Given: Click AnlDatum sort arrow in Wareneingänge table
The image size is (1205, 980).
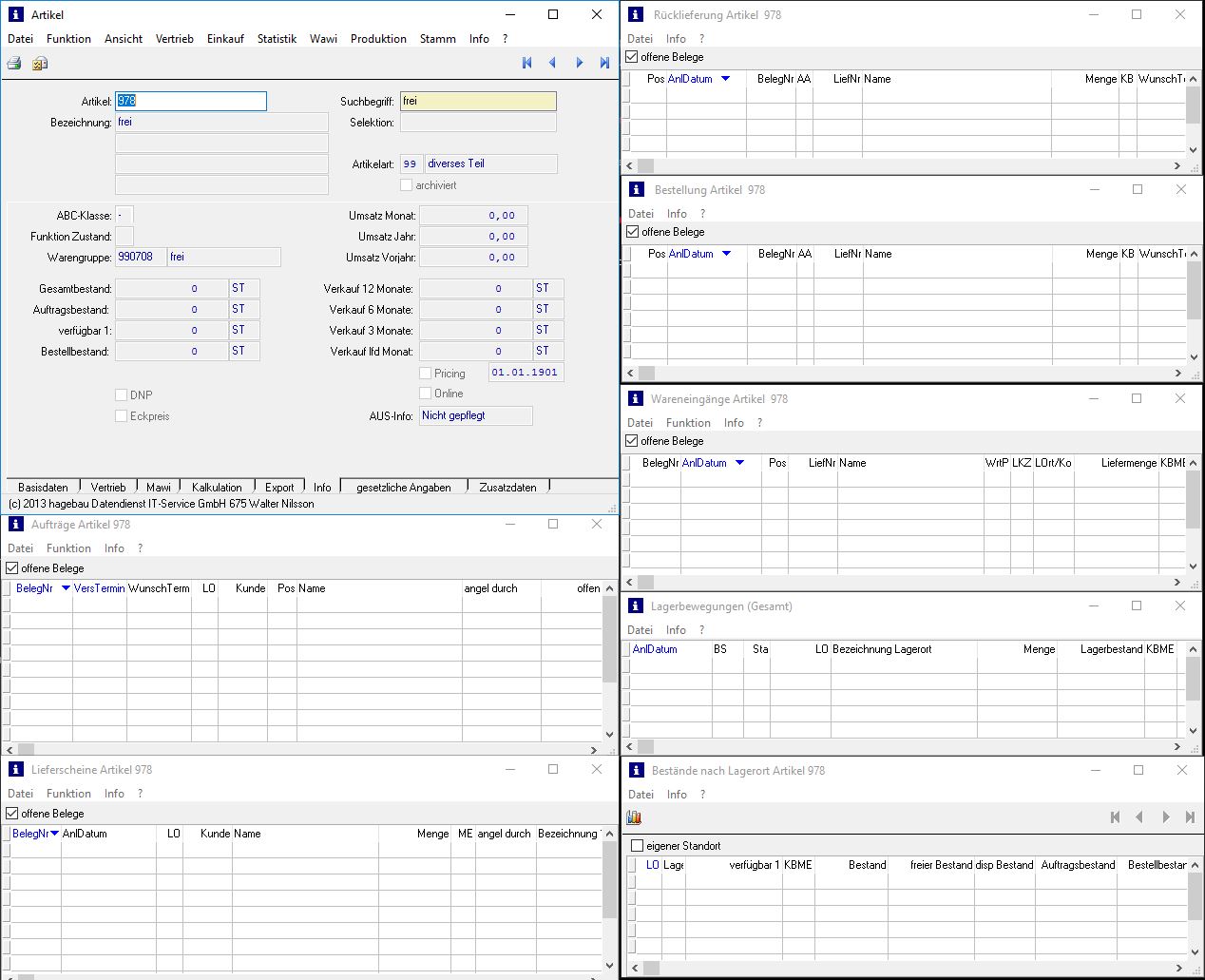Looking at the screenshot, I should point(740,463).
